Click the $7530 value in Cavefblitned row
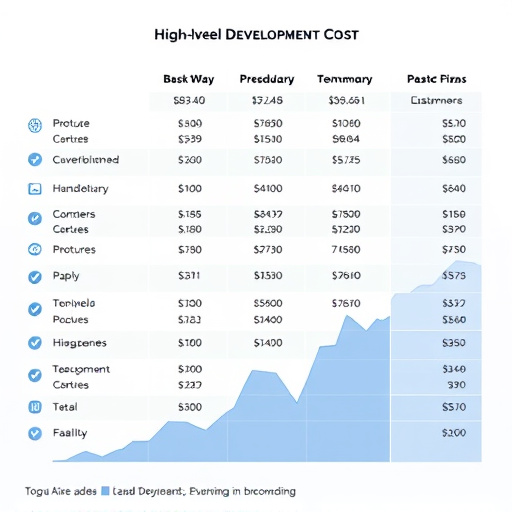Image resolution: width=512 pixels, height=512 pixels. [x=268, y=160]
